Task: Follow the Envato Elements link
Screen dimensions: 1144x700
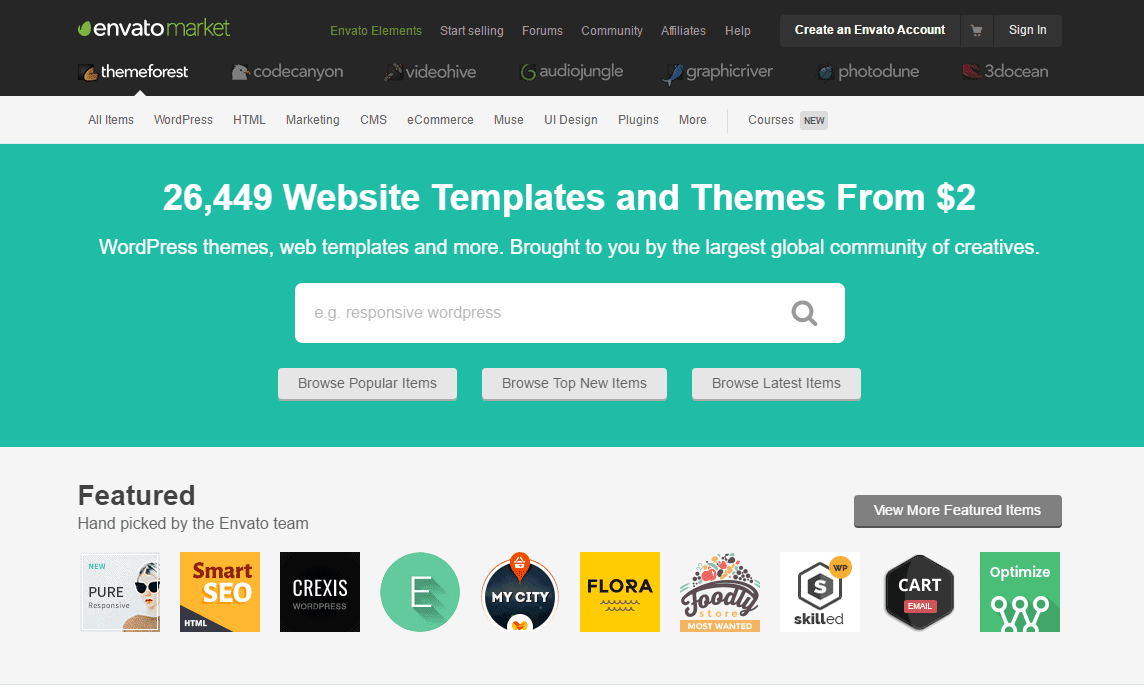Action: [376, 31]
